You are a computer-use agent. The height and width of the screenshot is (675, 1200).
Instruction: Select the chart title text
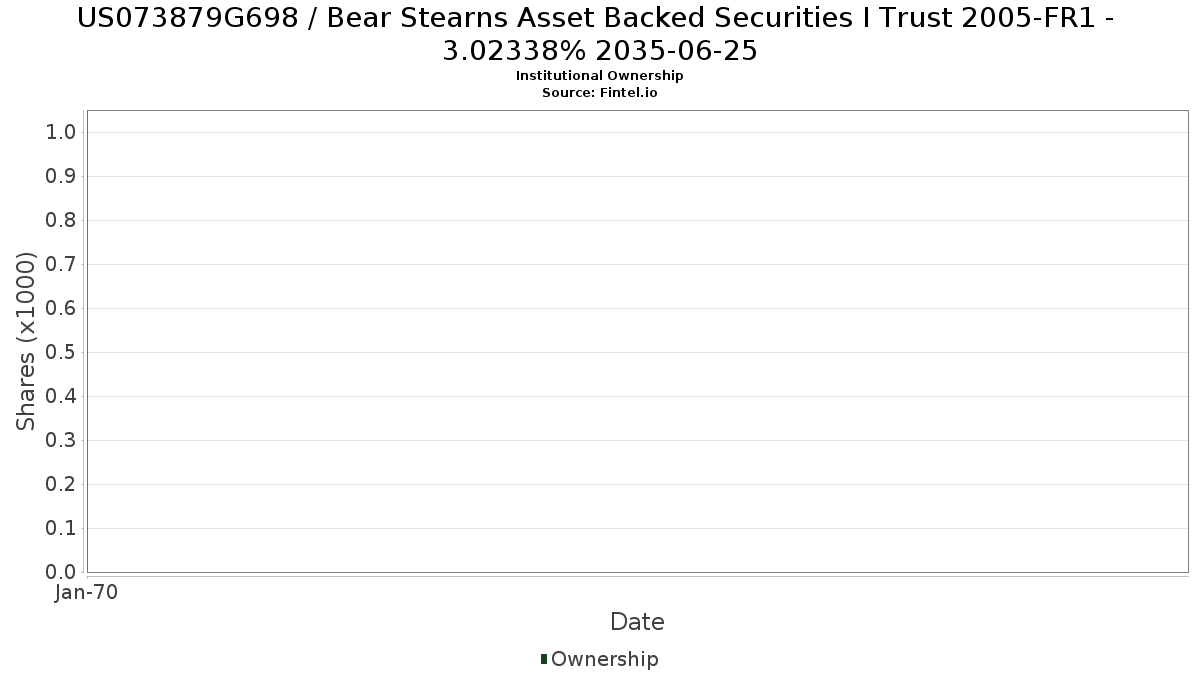(600, 33)
